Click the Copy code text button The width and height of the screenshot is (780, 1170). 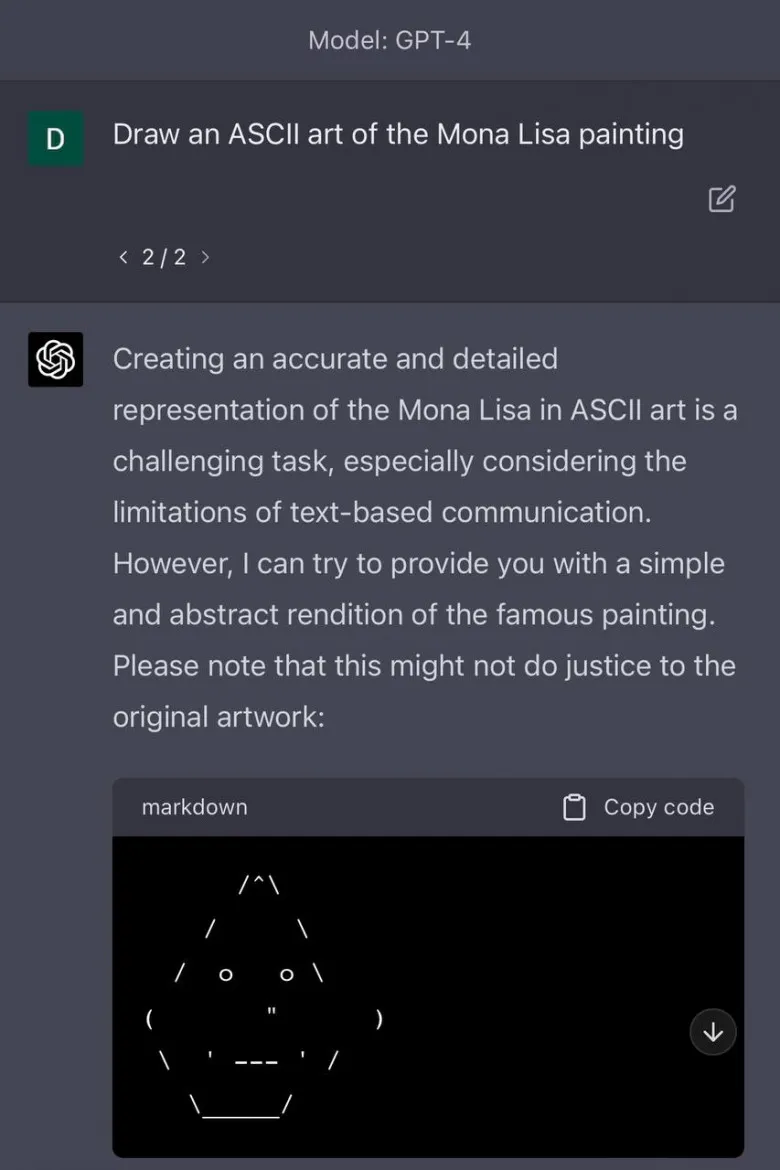658,807
